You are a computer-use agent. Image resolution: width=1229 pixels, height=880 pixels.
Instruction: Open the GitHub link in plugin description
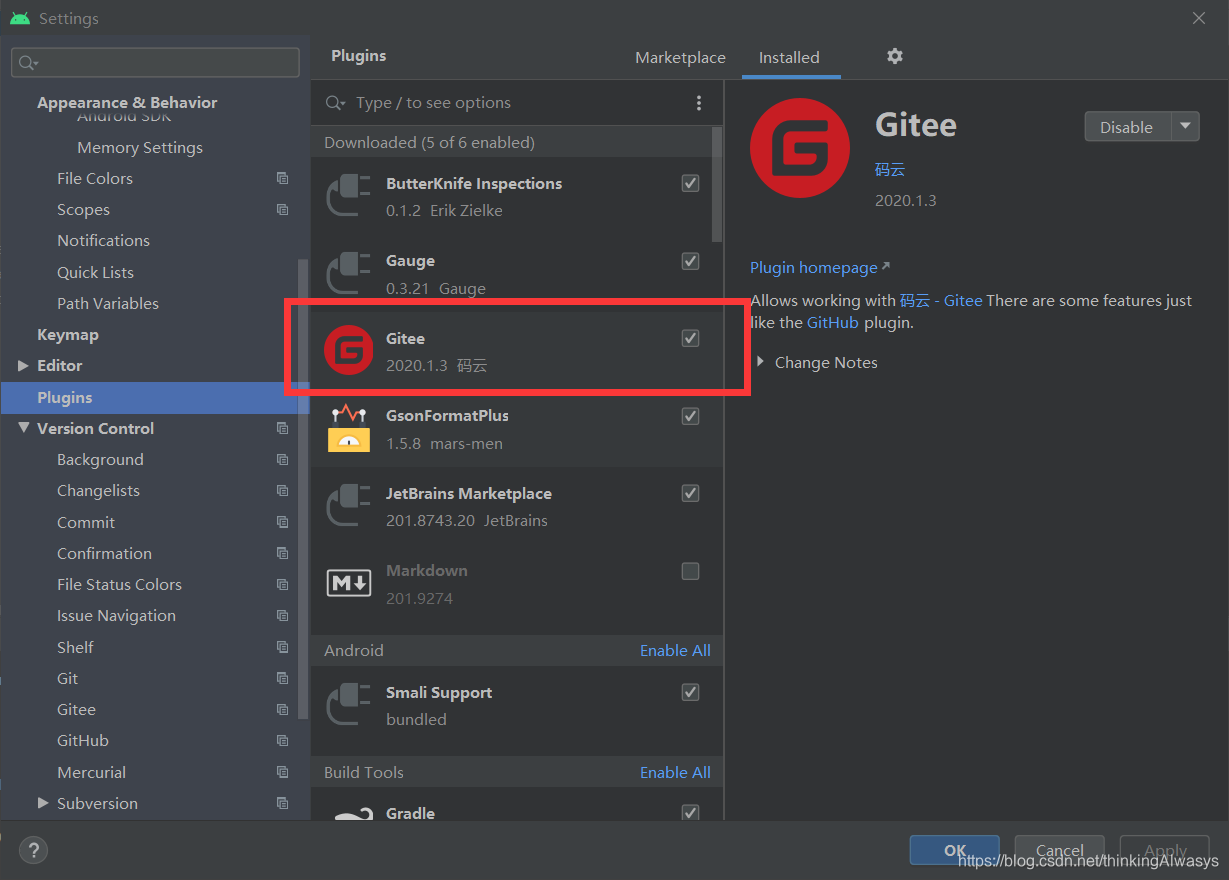(833, 322)
